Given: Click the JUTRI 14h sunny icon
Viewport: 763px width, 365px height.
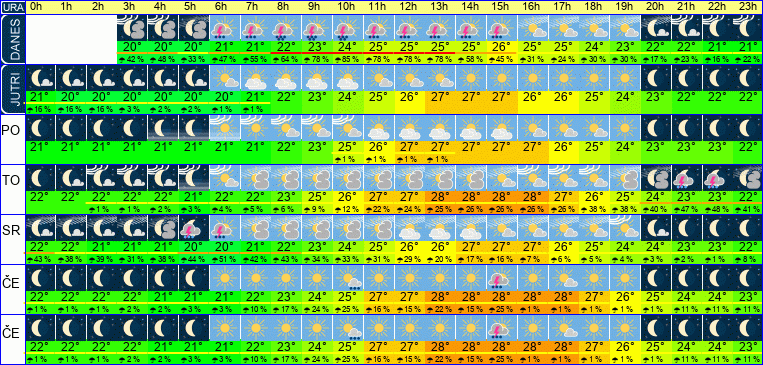Looking at the screenshot, I should tap(470, 77).
